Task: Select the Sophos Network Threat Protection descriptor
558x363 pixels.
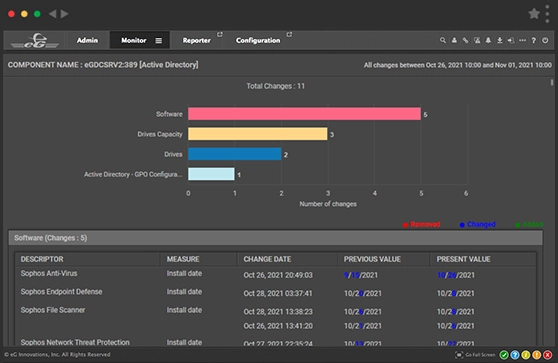Action: (75, 342)
